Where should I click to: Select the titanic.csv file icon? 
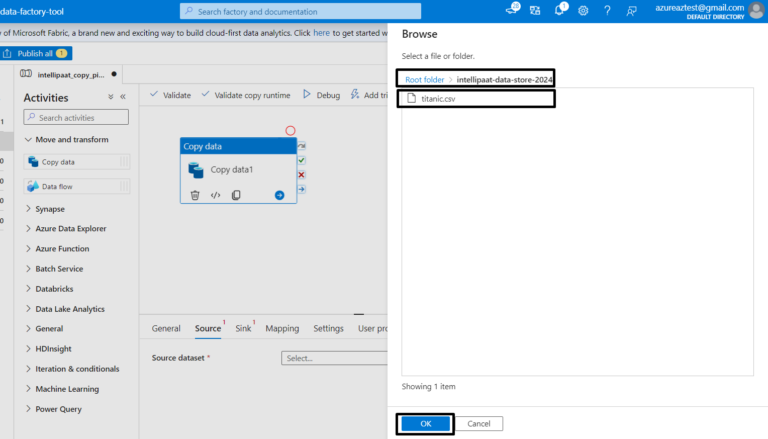(411, 98)
